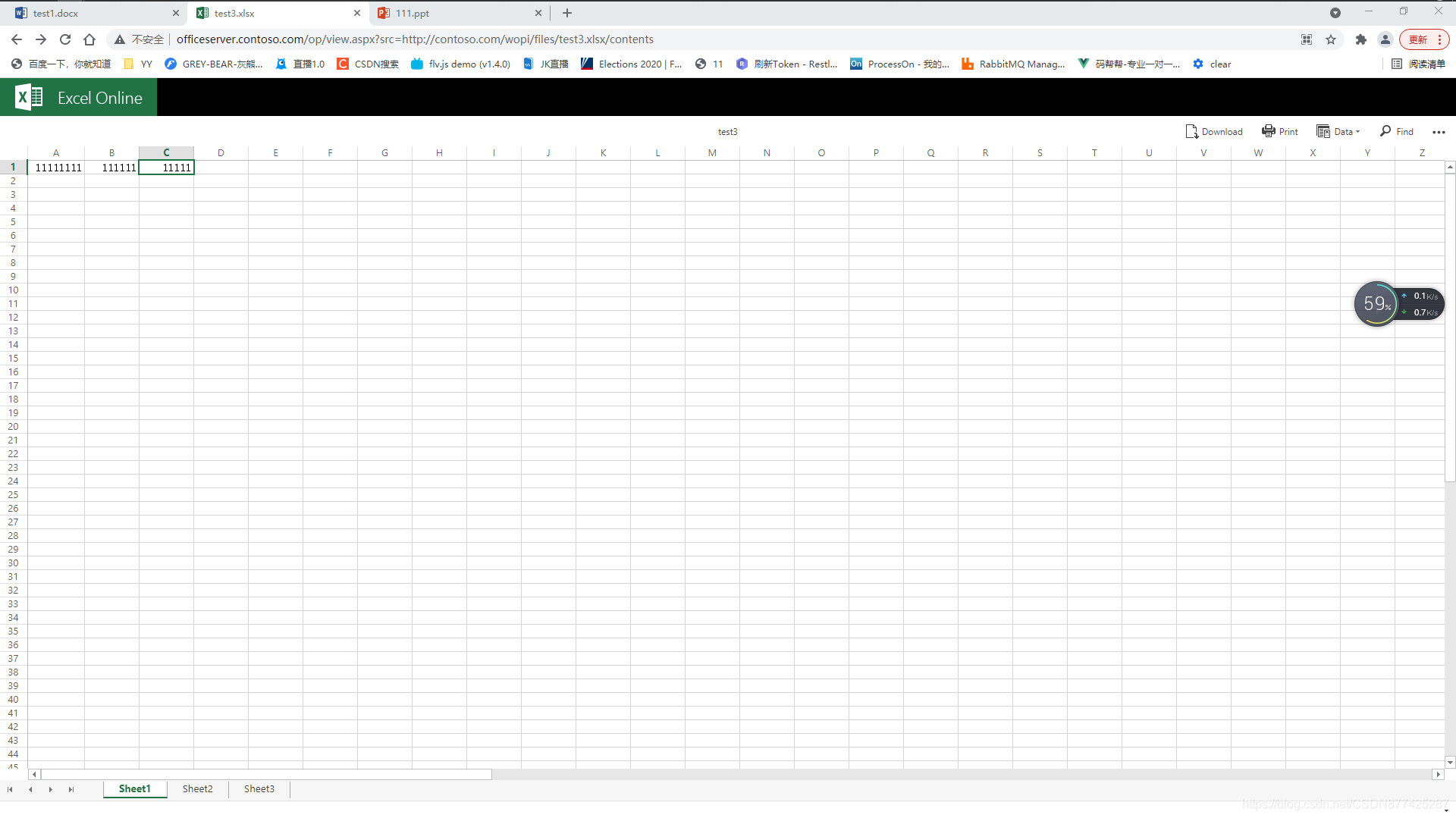The height and width of the screenshot is (818, 1456).
Task: Open the reading list (阅读清单)
Action: coord(1418,64)
